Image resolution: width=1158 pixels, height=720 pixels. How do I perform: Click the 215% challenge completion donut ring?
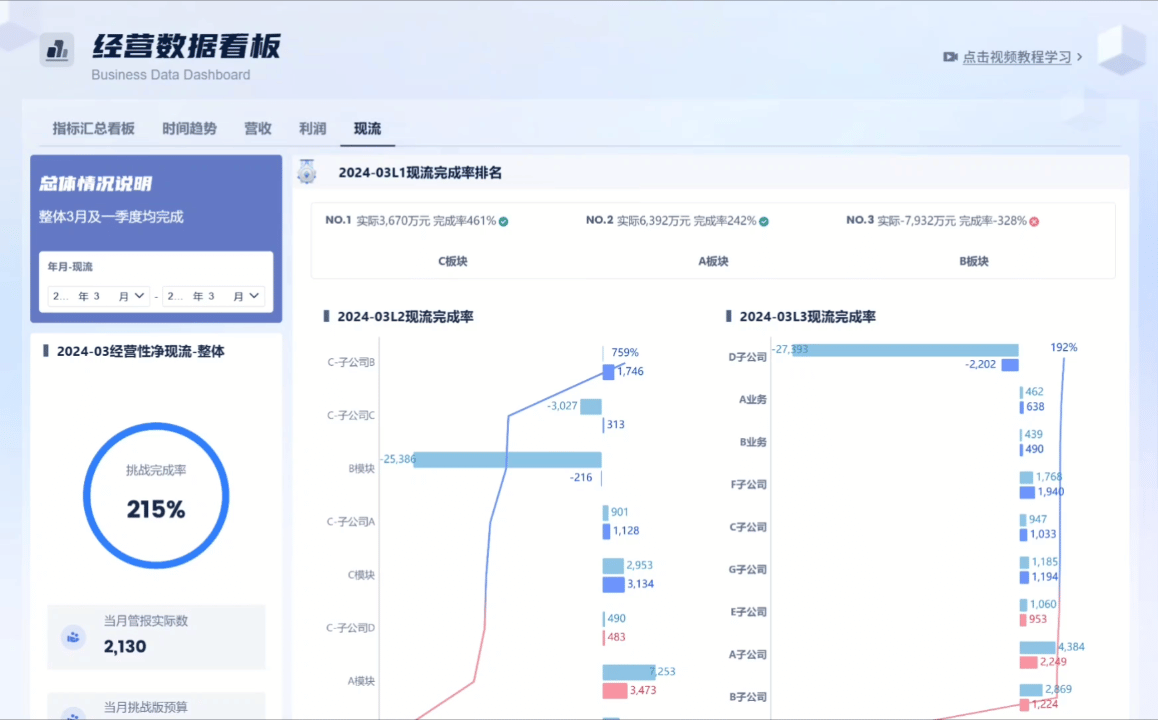coord(156,495)
